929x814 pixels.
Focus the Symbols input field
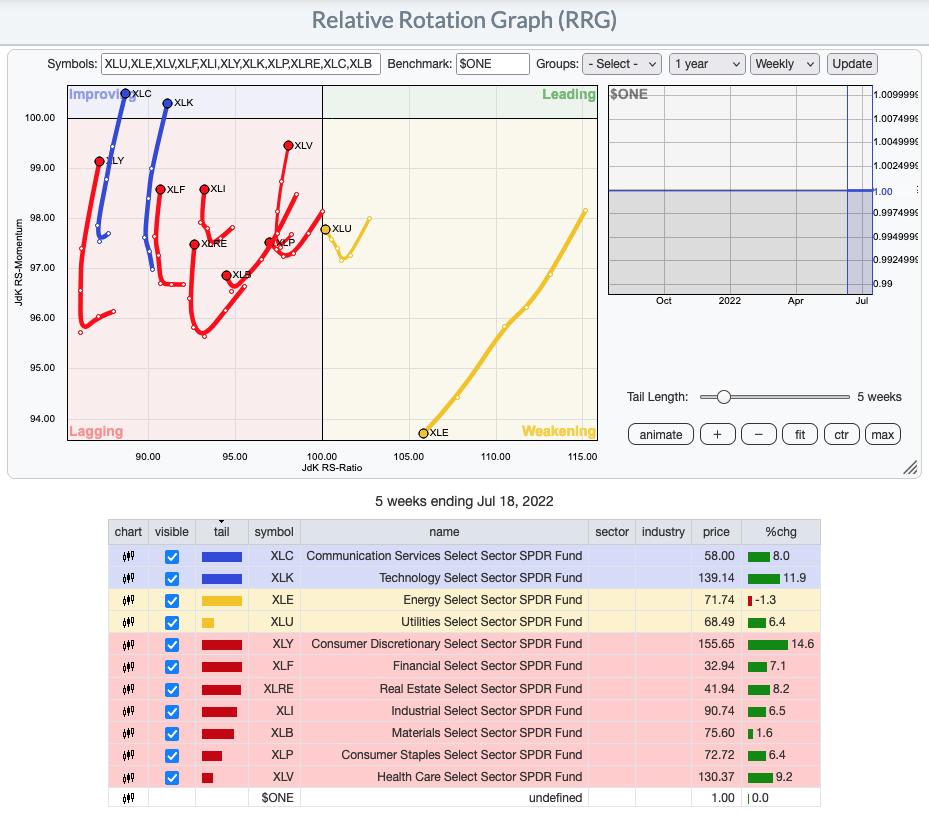[241, 64]
